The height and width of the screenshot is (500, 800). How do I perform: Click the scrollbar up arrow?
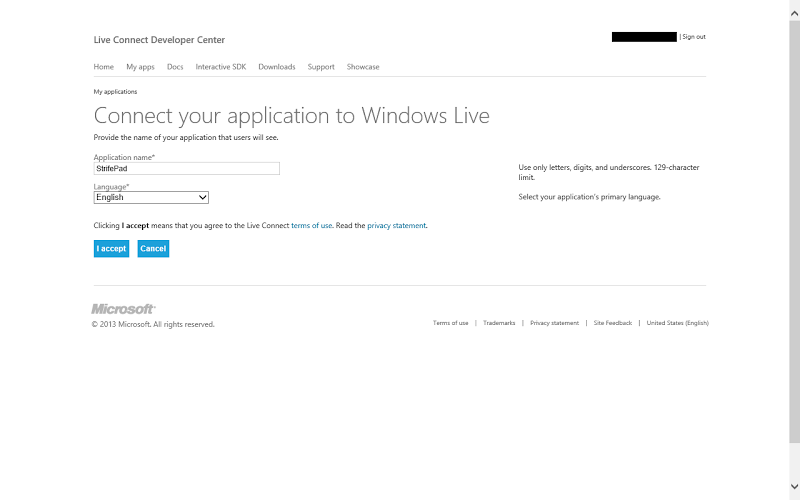coord(794,14)
